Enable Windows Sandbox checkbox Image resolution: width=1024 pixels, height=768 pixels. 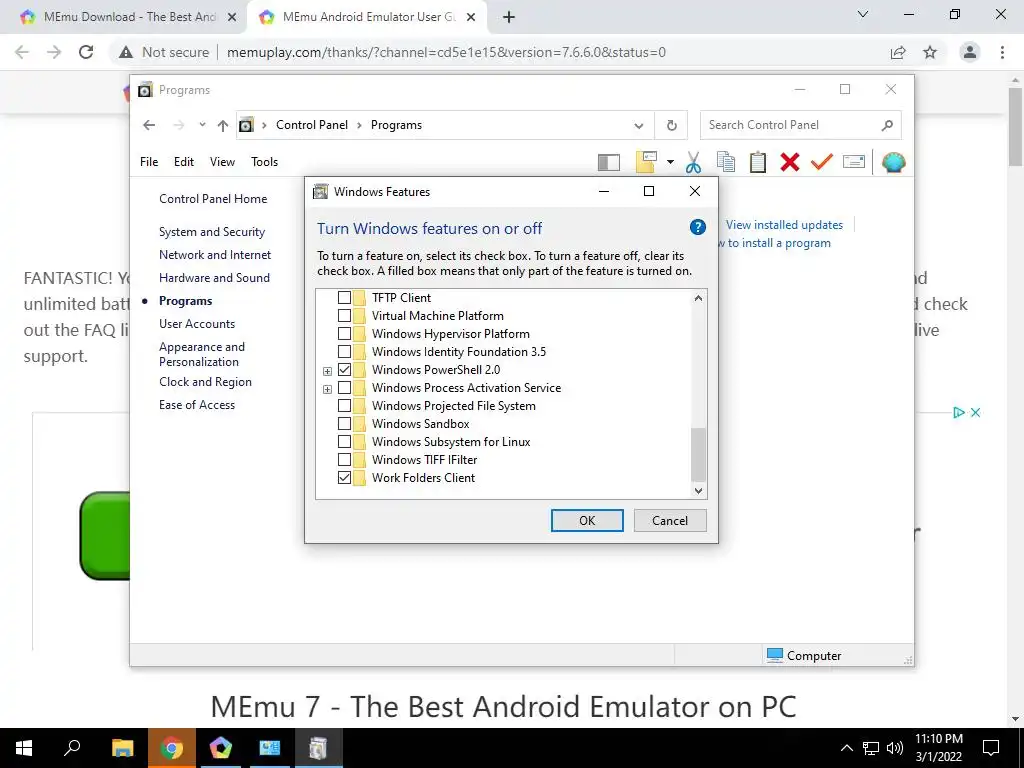pyautogui.click(x=344, y=424)
